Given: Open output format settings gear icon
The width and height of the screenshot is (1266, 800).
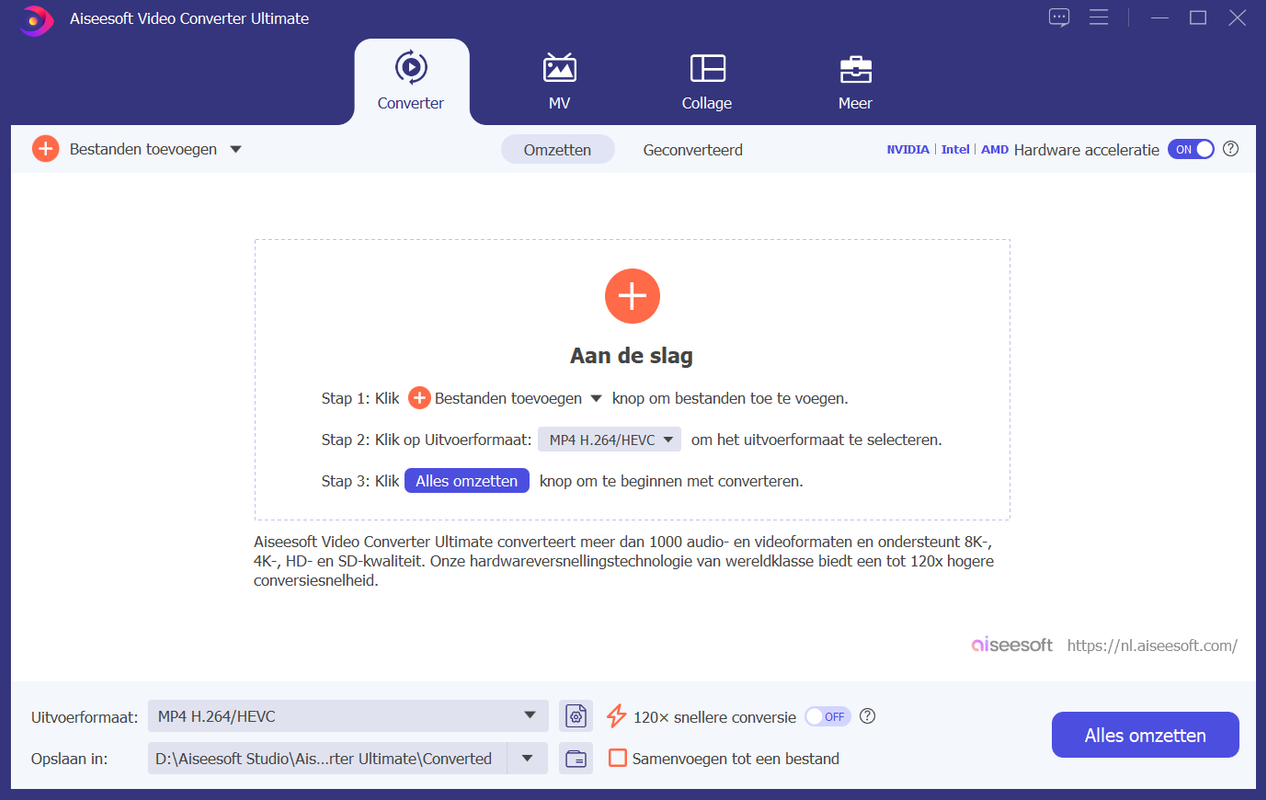Looking at the screenshot, I should click(x=576, y=716).
